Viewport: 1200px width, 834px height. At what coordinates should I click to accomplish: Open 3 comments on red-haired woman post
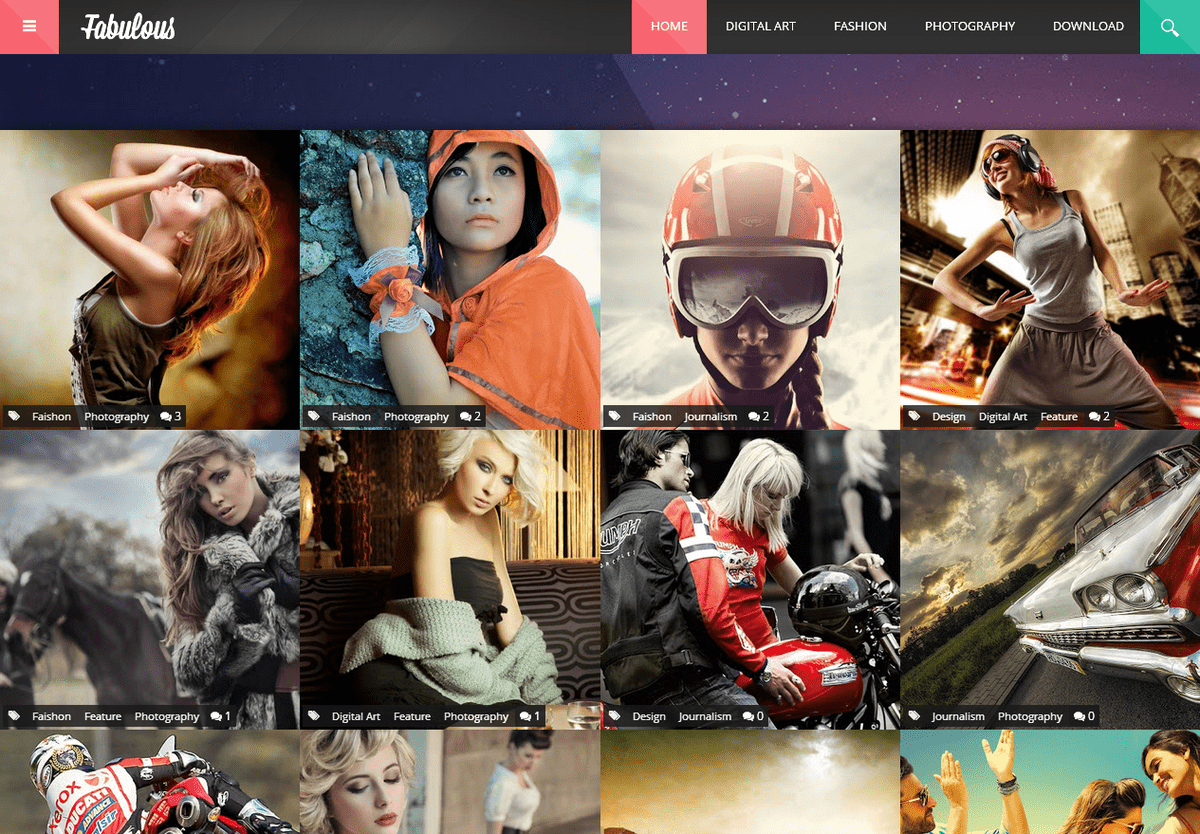[x=171, y=416]
